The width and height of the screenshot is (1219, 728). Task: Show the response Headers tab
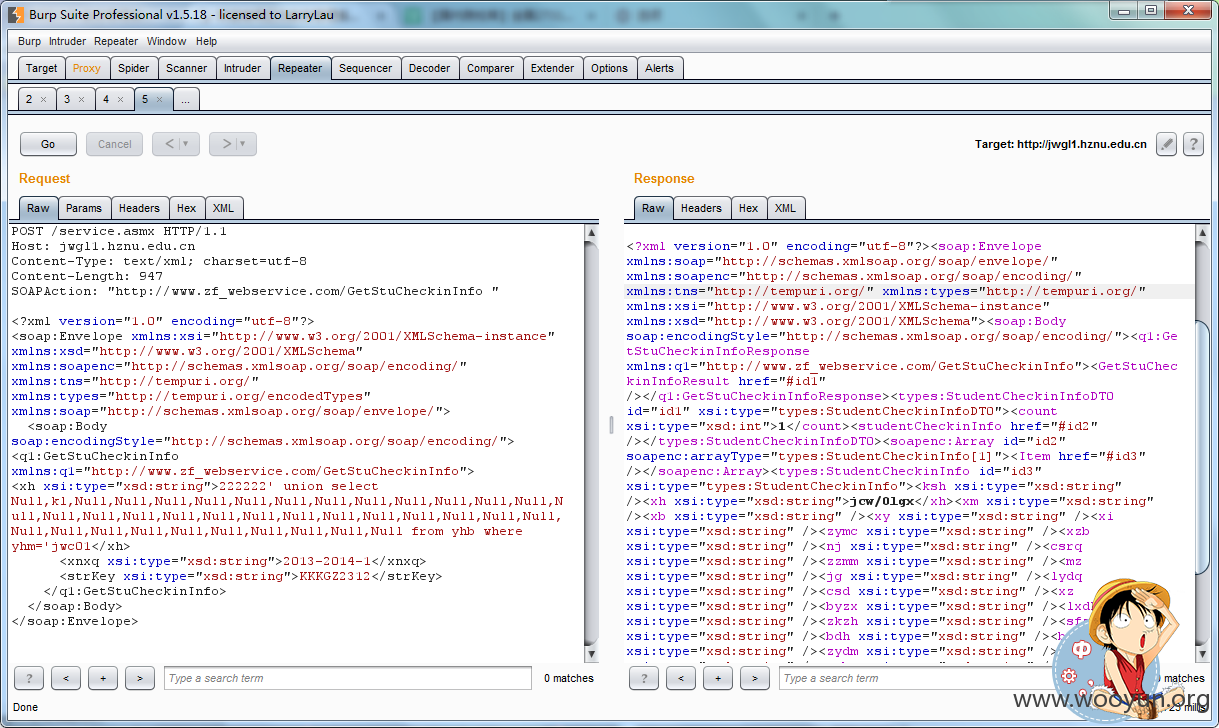point(701,208)
